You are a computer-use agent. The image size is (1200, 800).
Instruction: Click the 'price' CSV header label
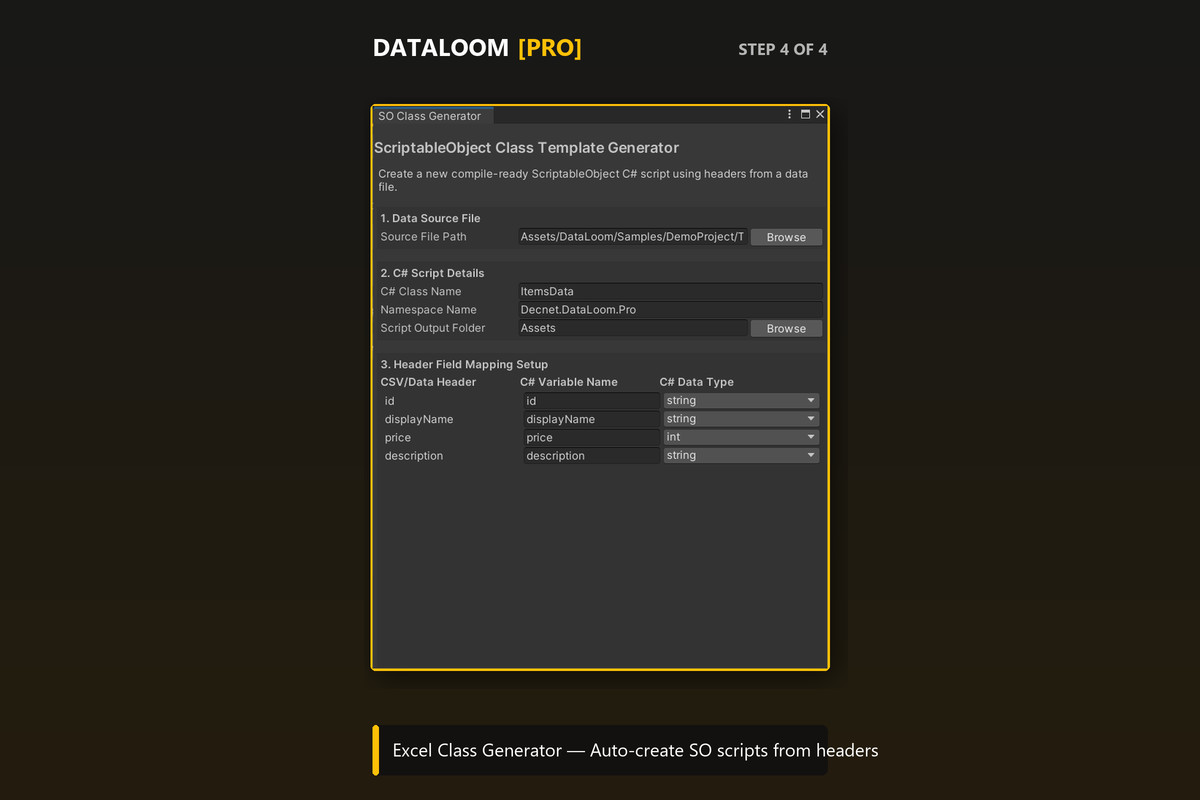click(398, 437)
